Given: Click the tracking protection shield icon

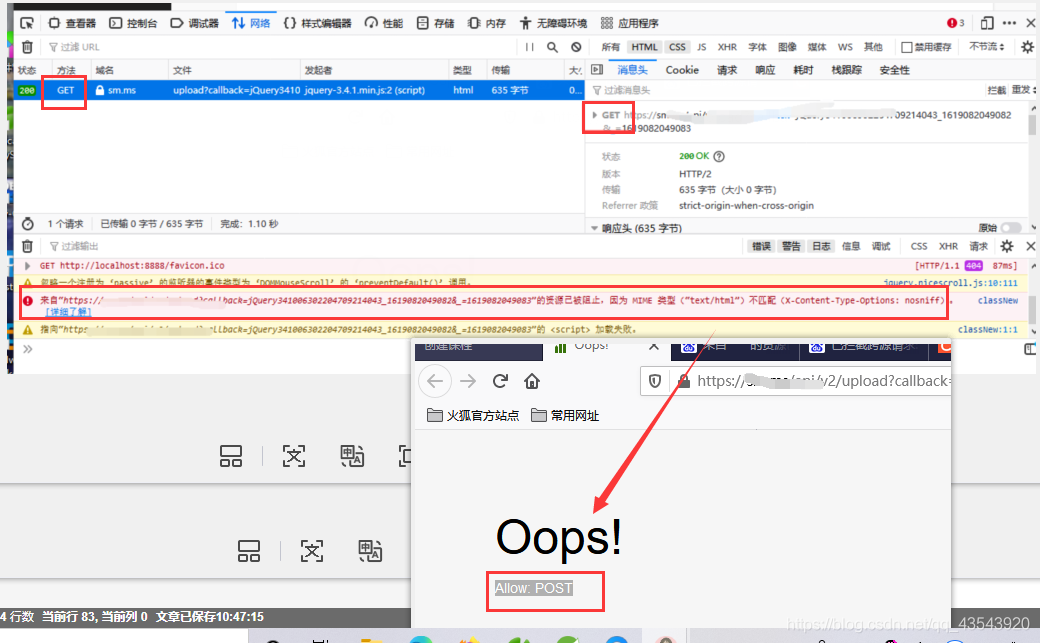Looking at the screenshot, I should 655,382.
